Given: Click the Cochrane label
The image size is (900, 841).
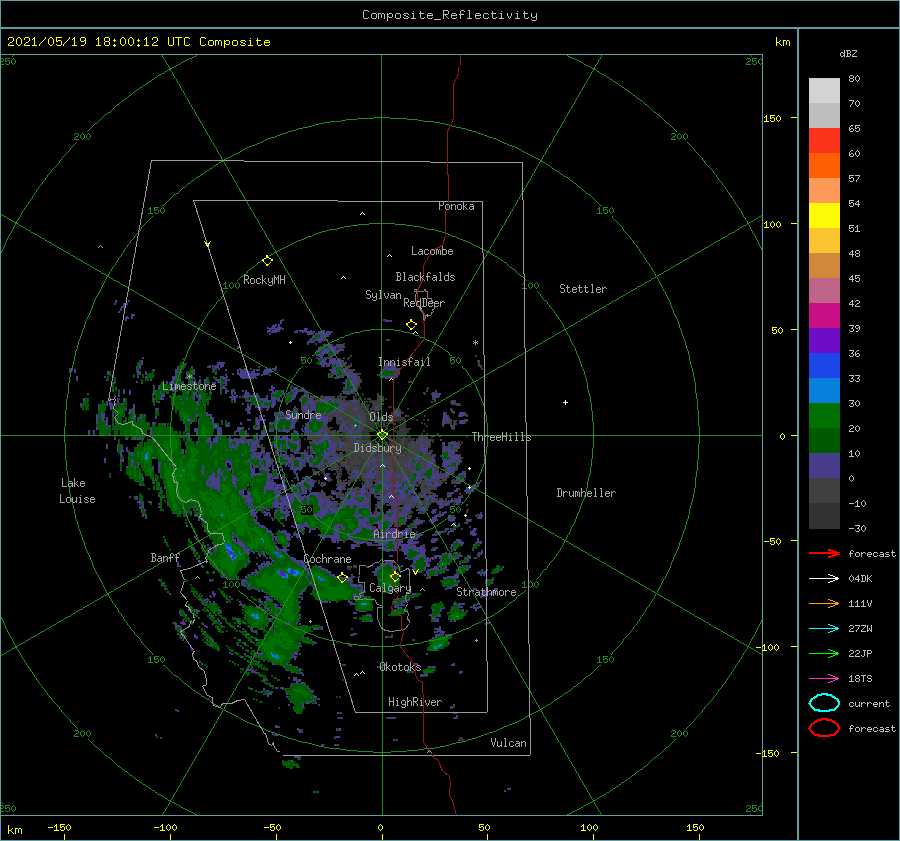Looking at the screenshot, I should coord(327,559).
